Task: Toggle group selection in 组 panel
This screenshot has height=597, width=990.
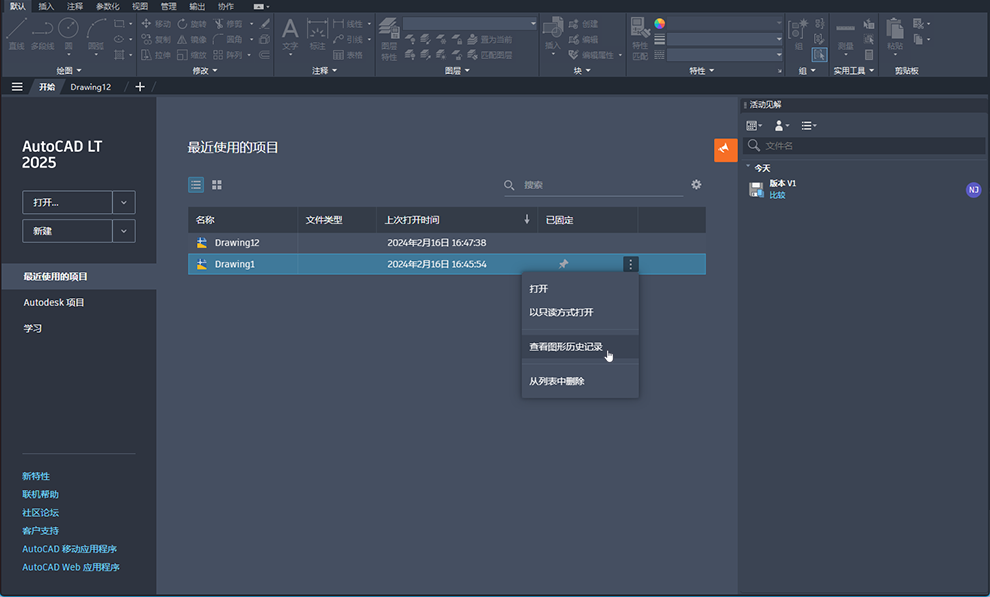Action: pos(819,55)
